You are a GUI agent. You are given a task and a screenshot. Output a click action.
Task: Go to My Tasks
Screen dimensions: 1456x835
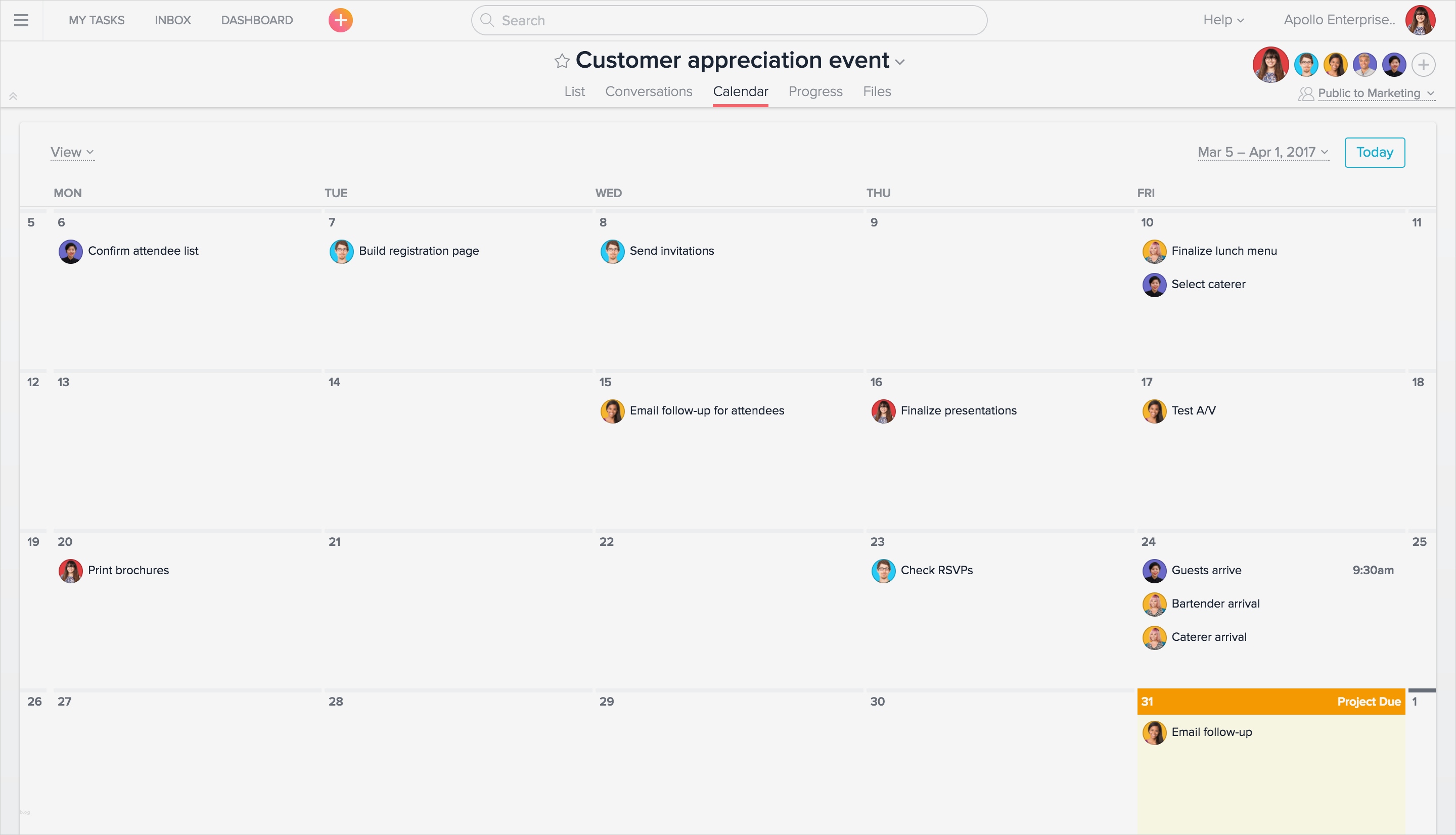(x=97, y=20)
